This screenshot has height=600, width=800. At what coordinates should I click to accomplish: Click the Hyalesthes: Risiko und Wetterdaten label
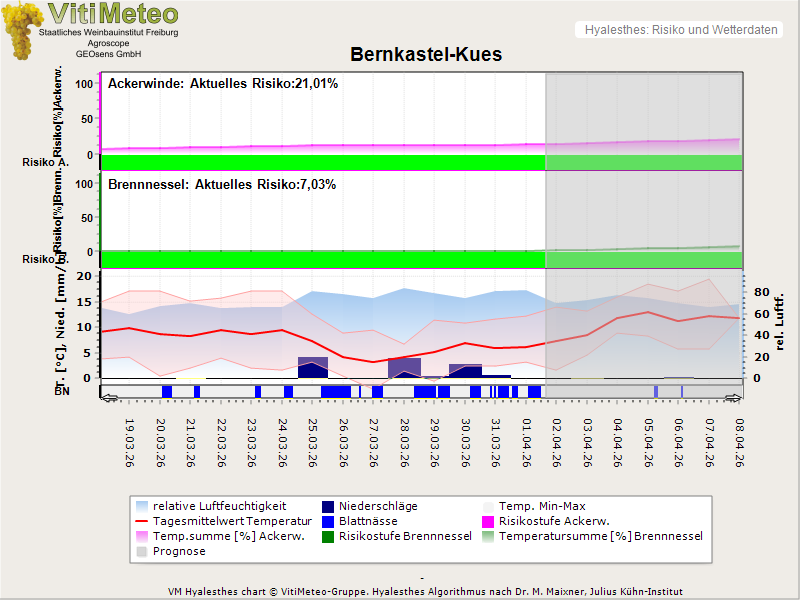680,30
